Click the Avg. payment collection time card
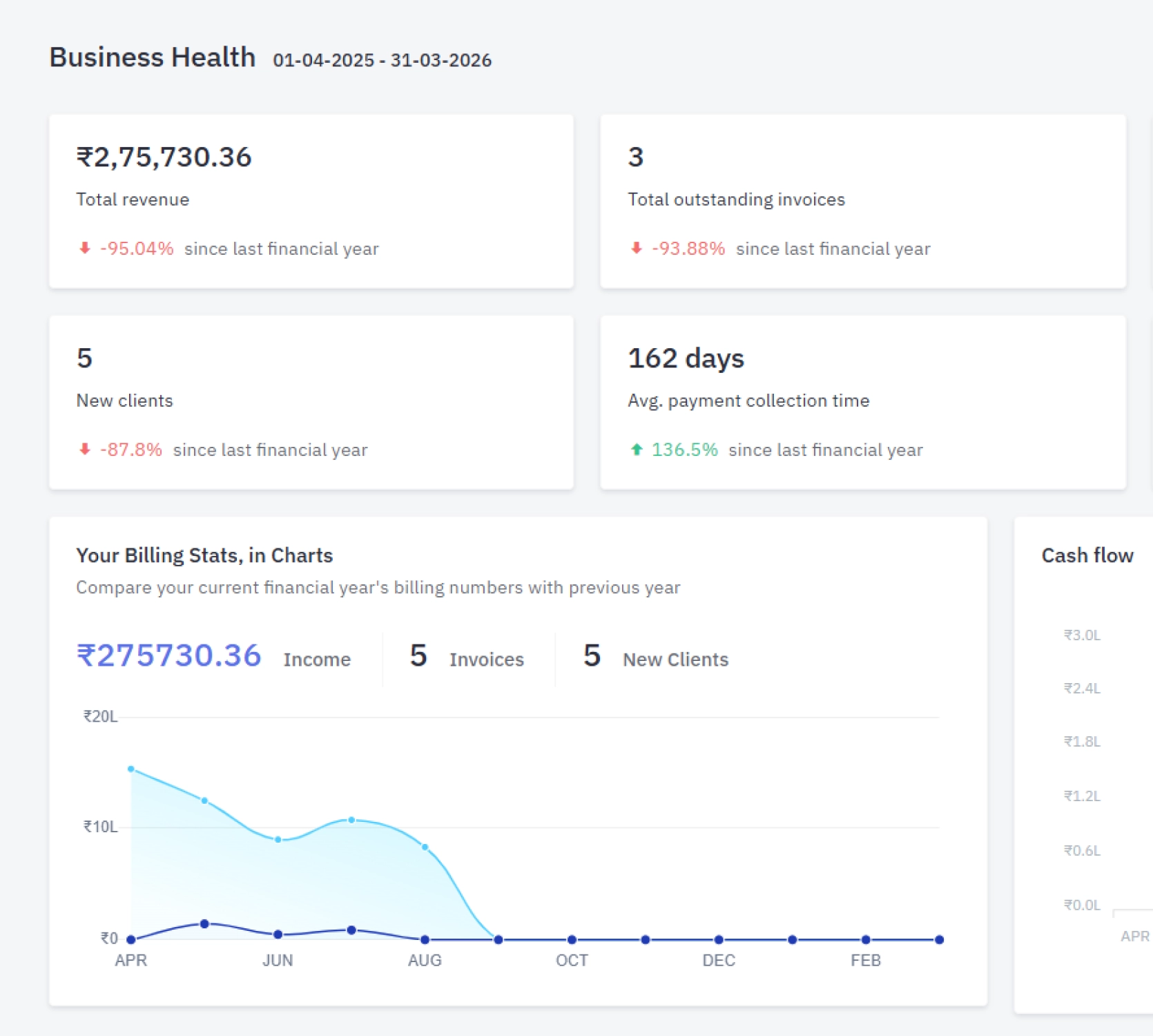The image size is (1153, 1036). tap(863, 402)
